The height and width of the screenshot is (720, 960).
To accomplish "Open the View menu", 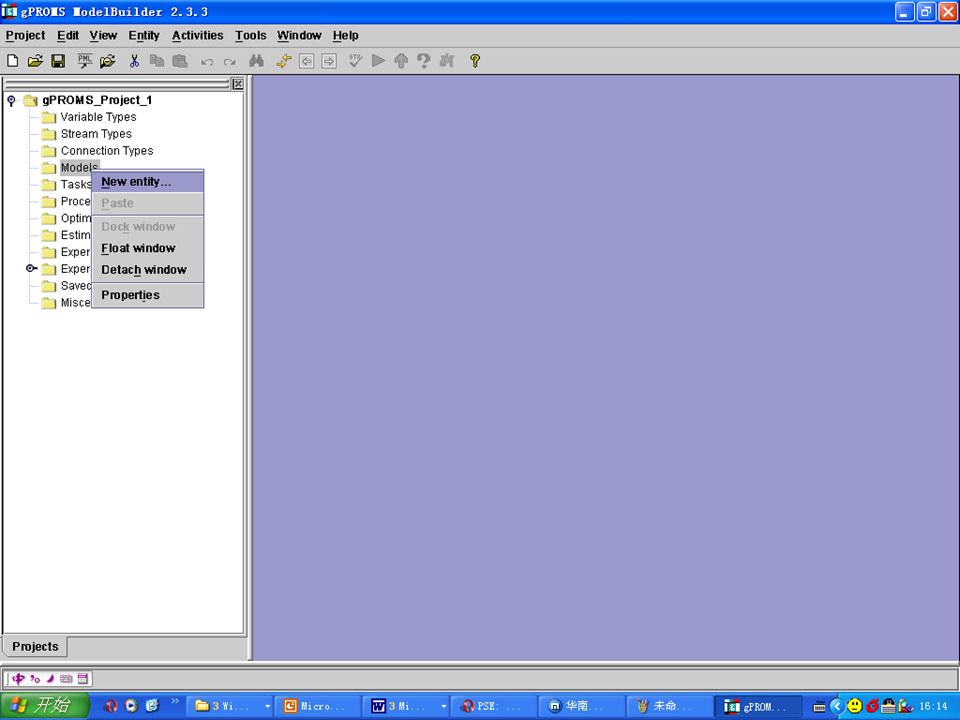I will click(x=103, y=36).
